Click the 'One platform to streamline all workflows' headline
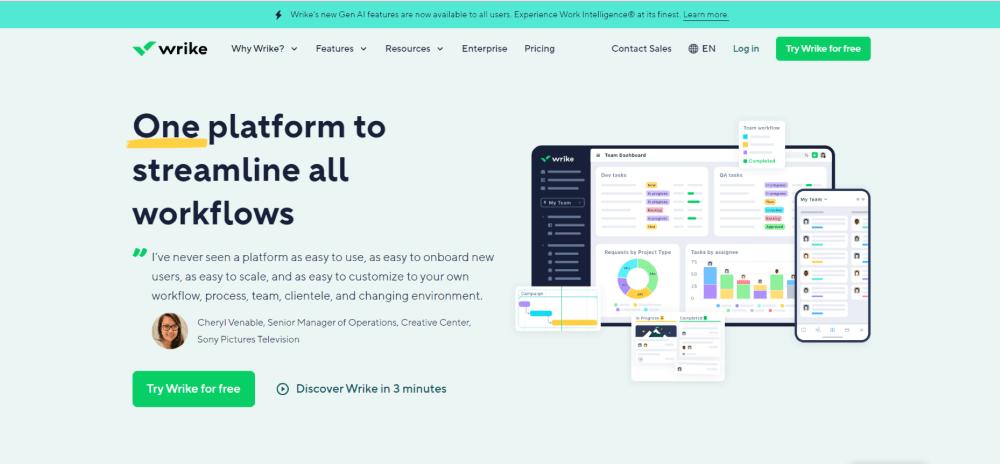This screenshot has width=1000, height=464. coord(260,170)
